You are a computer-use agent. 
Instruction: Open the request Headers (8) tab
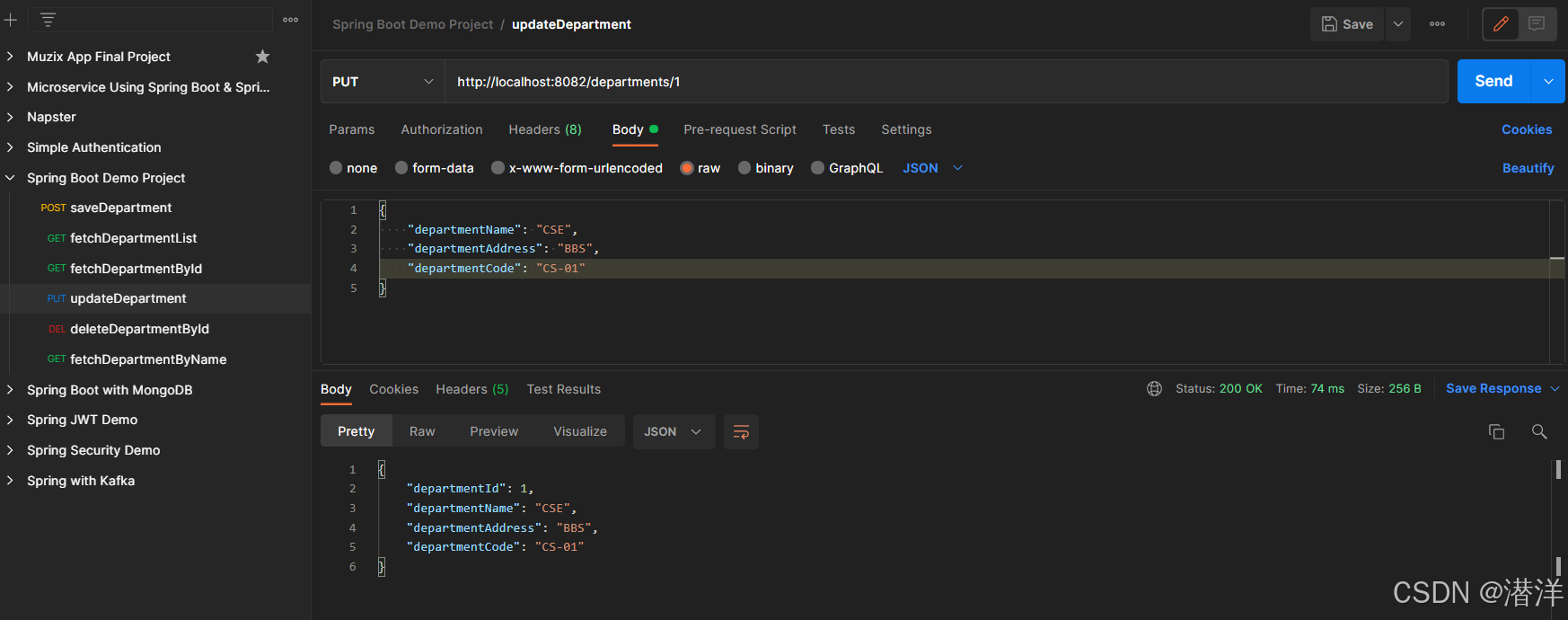[x=545, y=129]
